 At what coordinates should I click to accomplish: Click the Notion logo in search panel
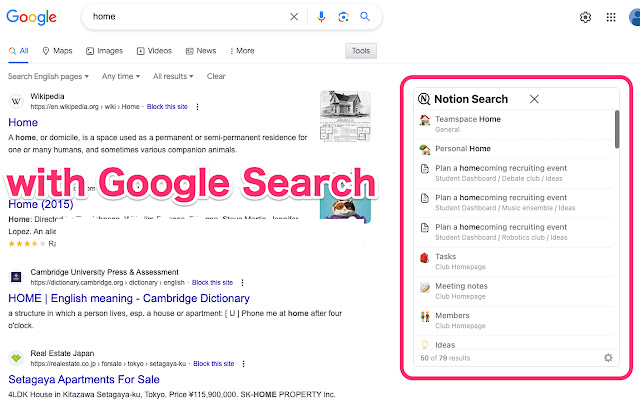(424, 99)
